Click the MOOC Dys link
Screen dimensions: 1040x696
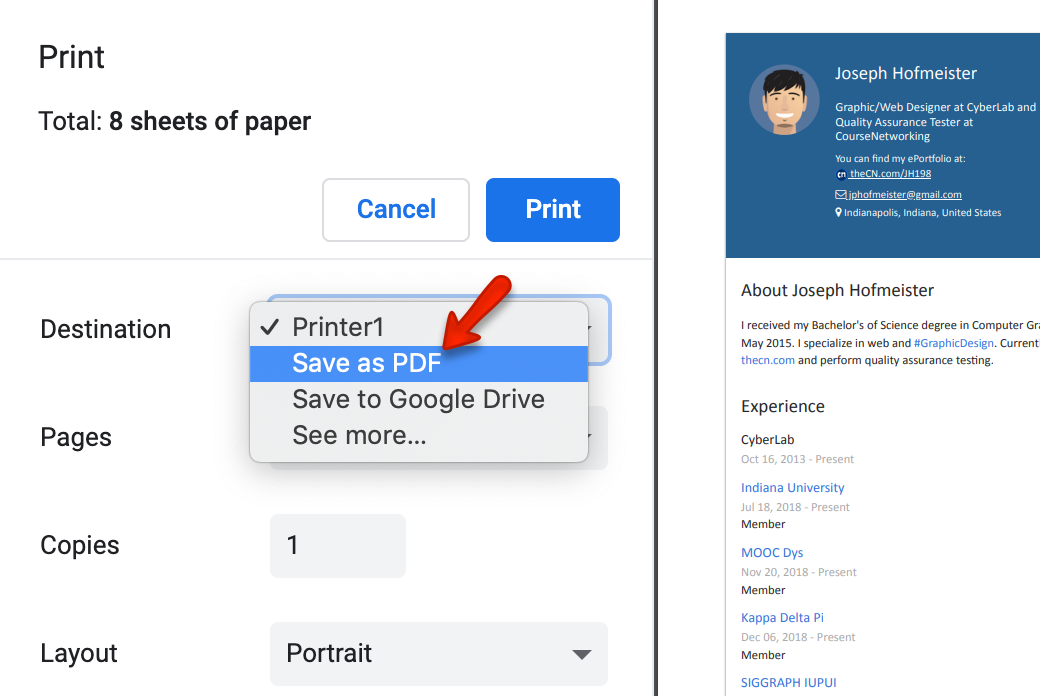771,552
